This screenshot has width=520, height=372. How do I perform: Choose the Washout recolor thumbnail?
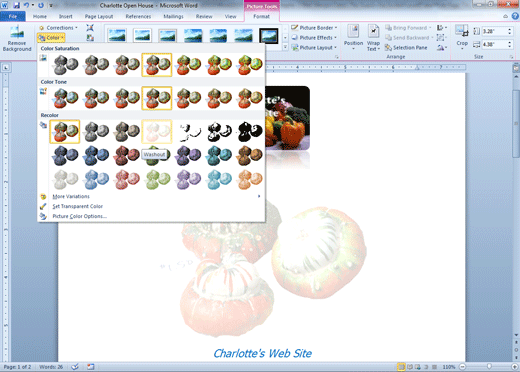[x=157, y=132]
